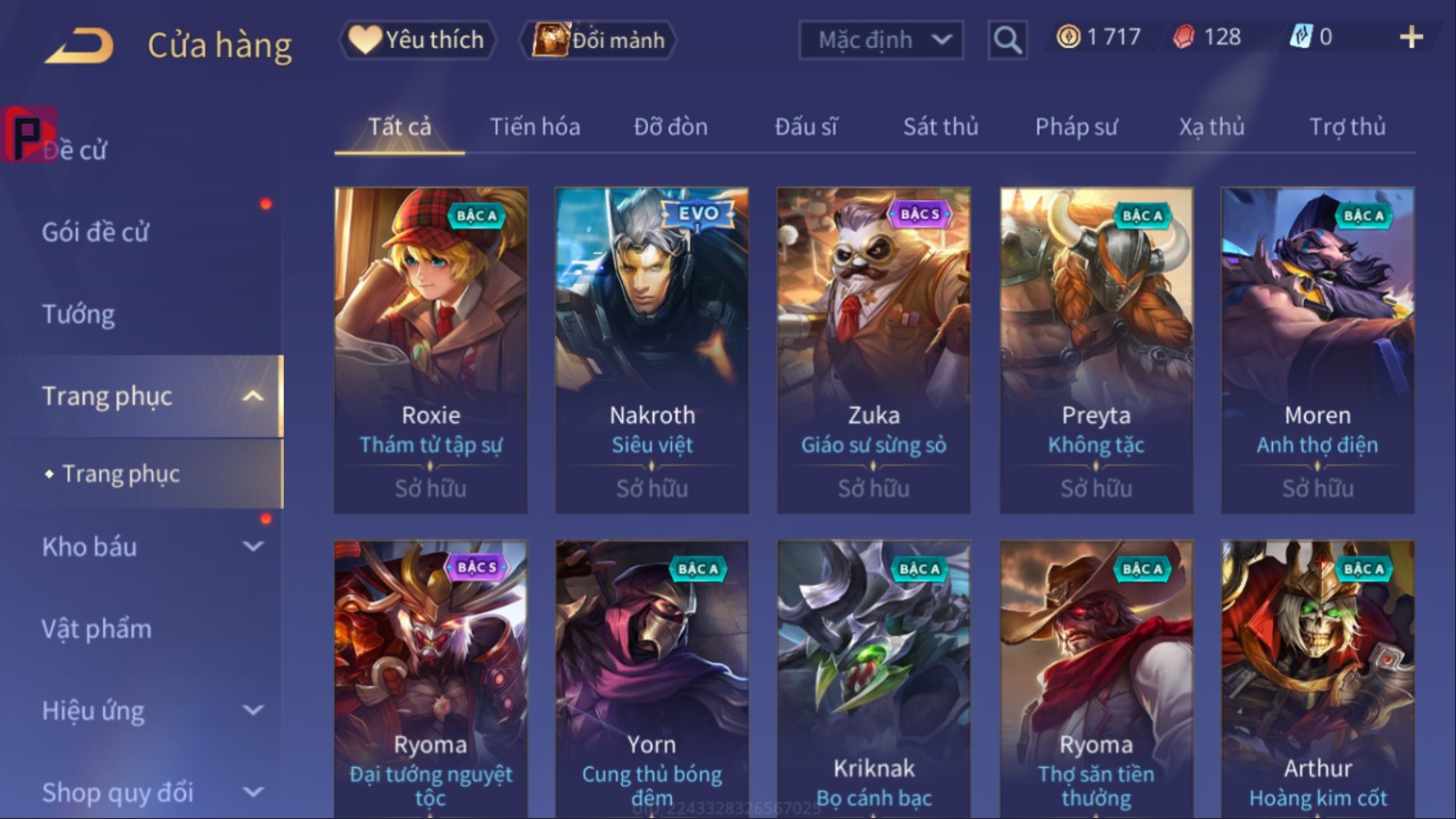
Task: Select the Nakroth Siêu việt skin card
Action: pos(652,351)
